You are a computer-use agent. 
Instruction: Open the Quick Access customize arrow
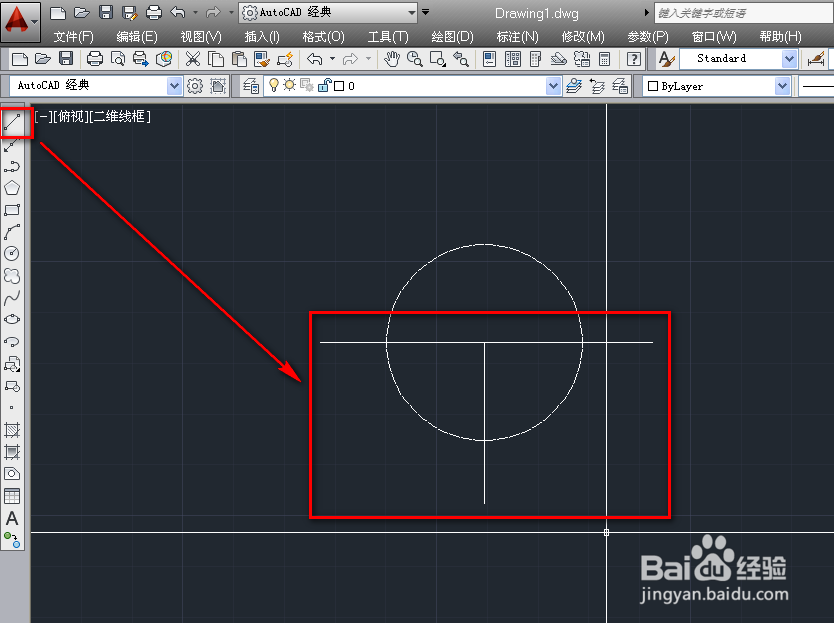click(426, 12)
